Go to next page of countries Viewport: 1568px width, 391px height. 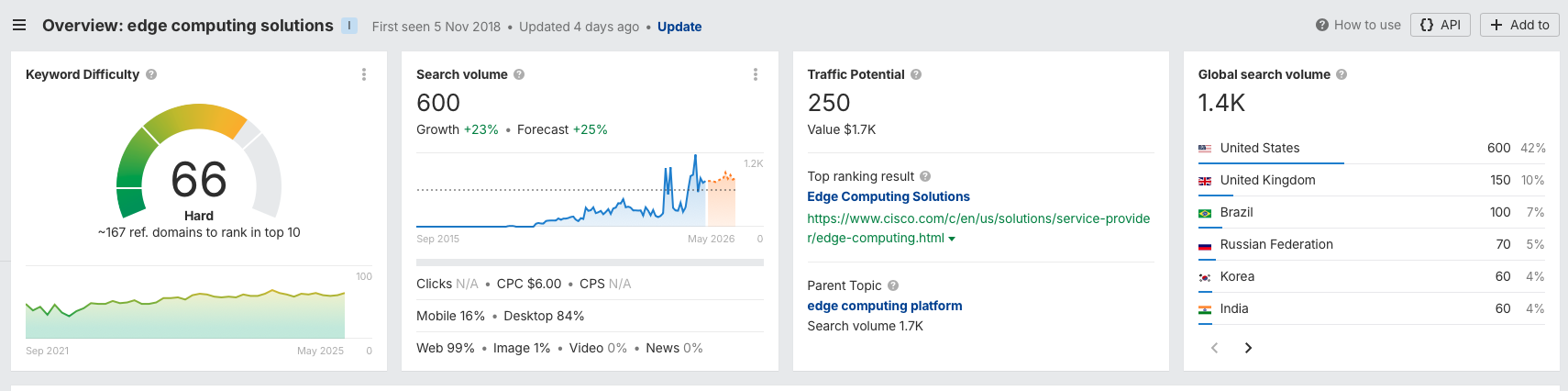click(x=1248, y=348)
